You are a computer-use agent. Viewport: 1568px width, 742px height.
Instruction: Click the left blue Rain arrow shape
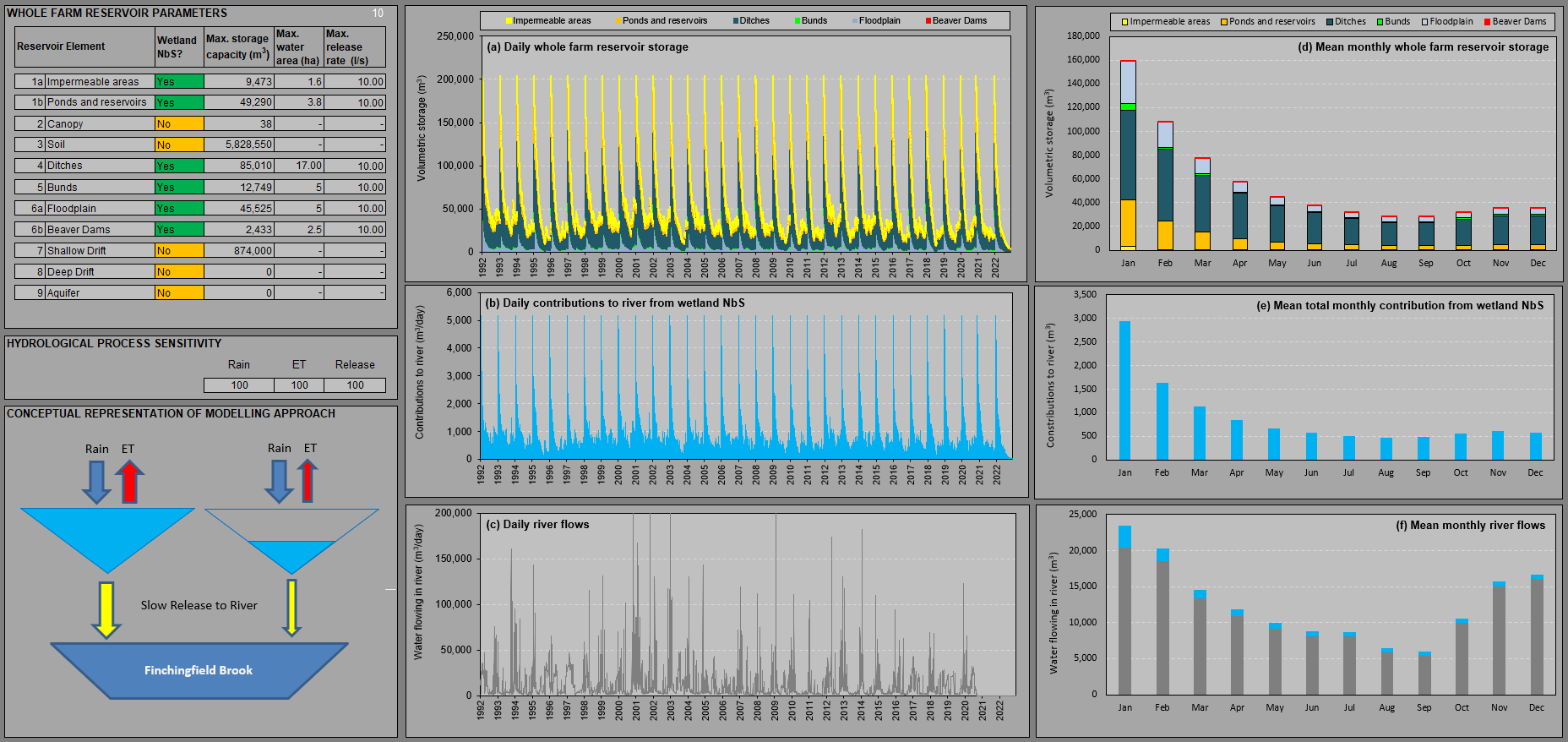click(96, 482)
